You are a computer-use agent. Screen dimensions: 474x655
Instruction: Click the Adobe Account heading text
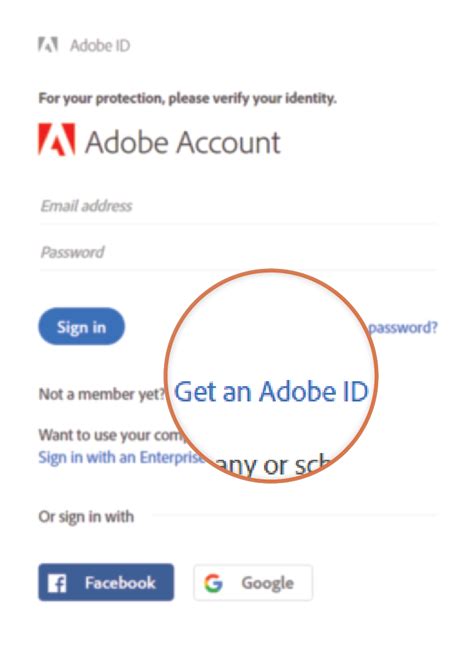coord(183,142)
